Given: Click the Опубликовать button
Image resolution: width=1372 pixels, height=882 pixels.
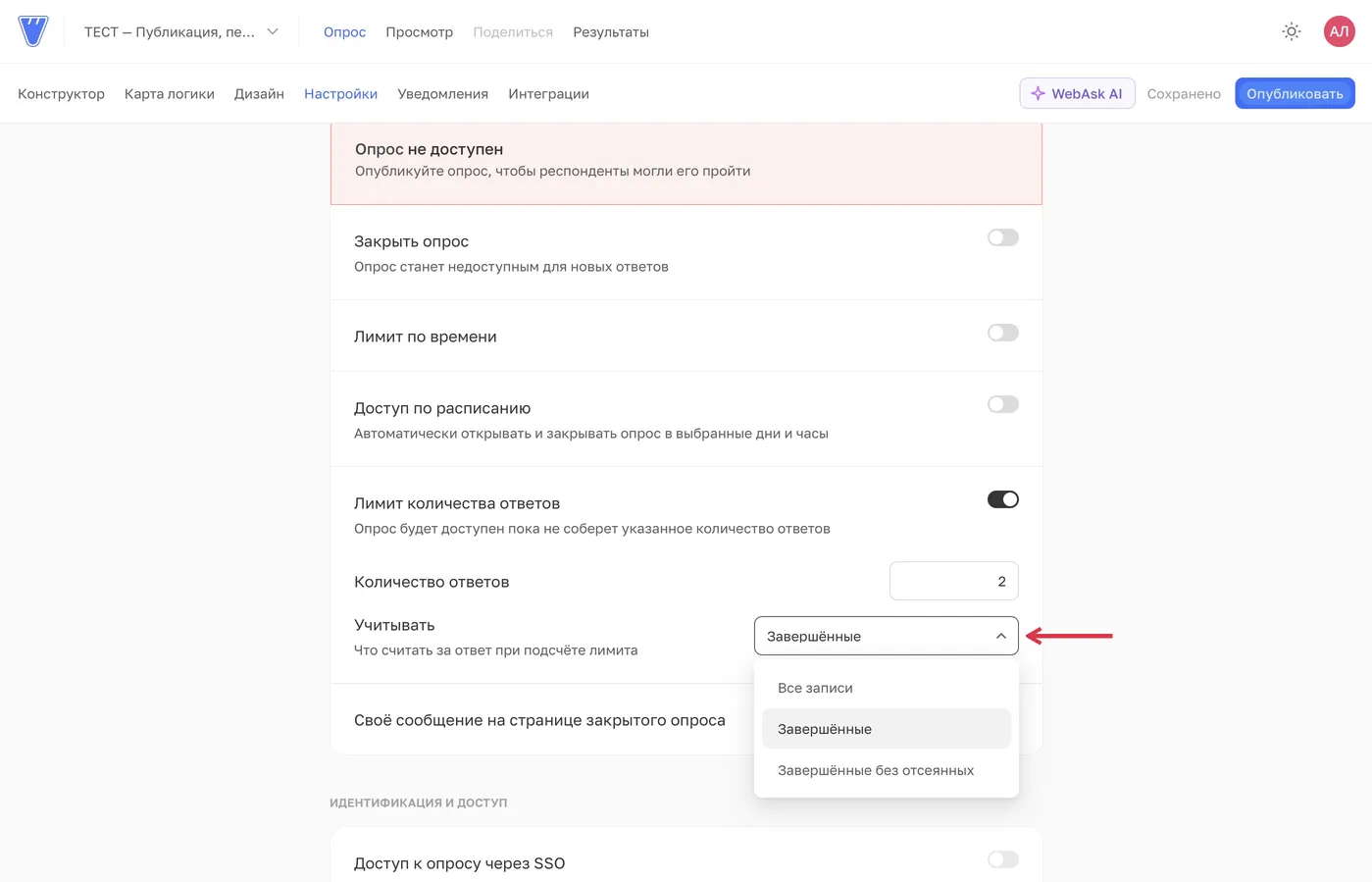Looking at the screenshot, I should tap(1295, 93).
